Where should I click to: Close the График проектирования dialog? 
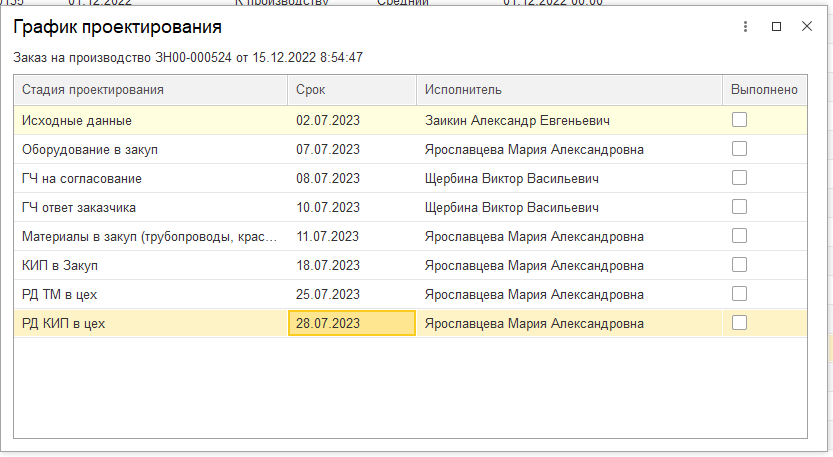click(806, 26)
